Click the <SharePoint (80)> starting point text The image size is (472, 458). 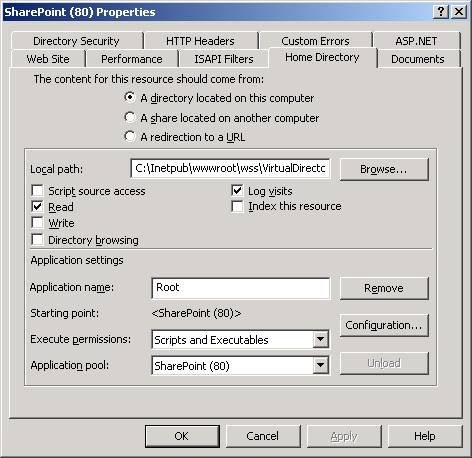pyautogui.click(x=196, y=313)
